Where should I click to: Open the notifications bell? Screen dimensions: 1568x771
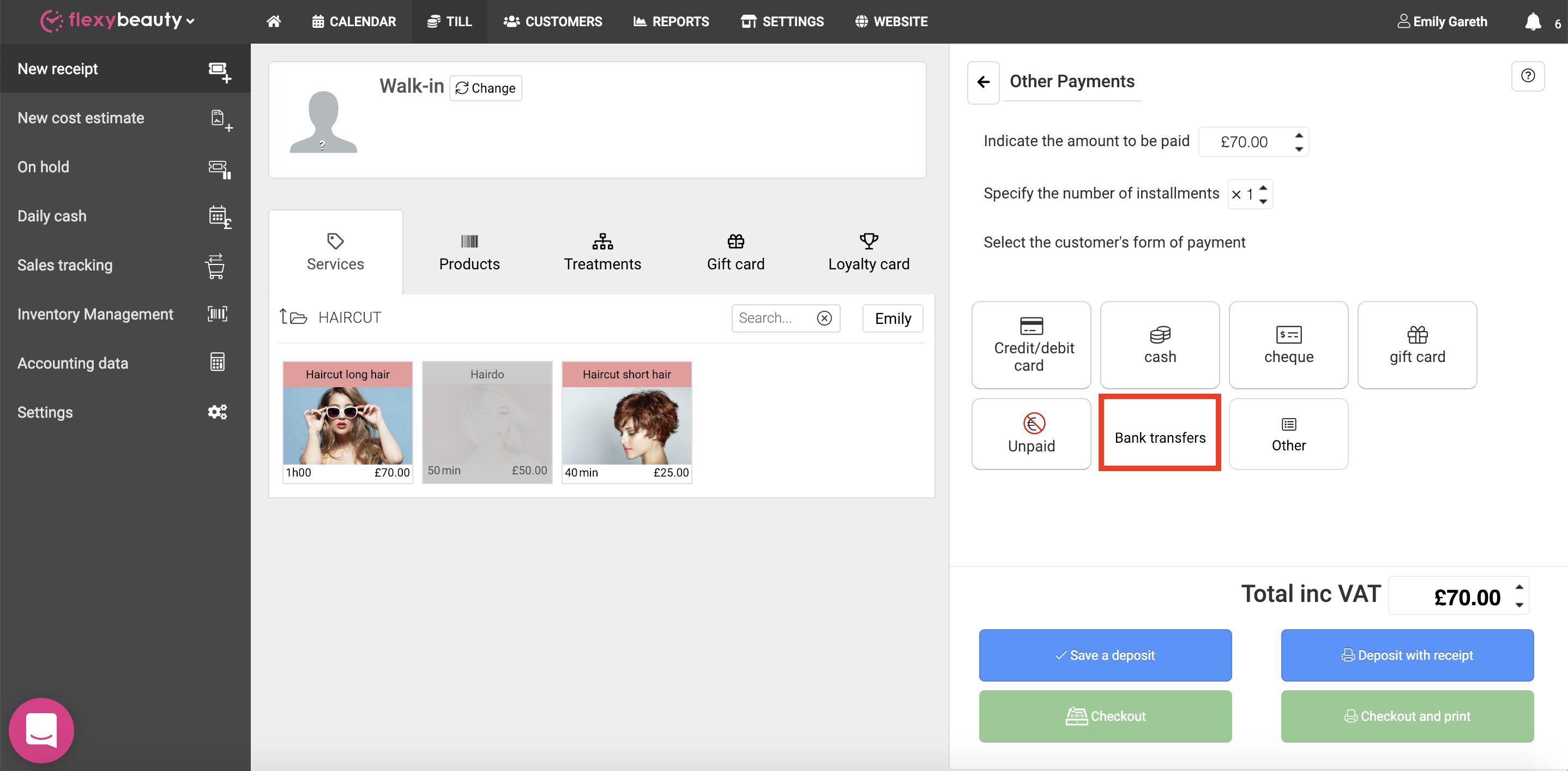[x=1532, y=22]
